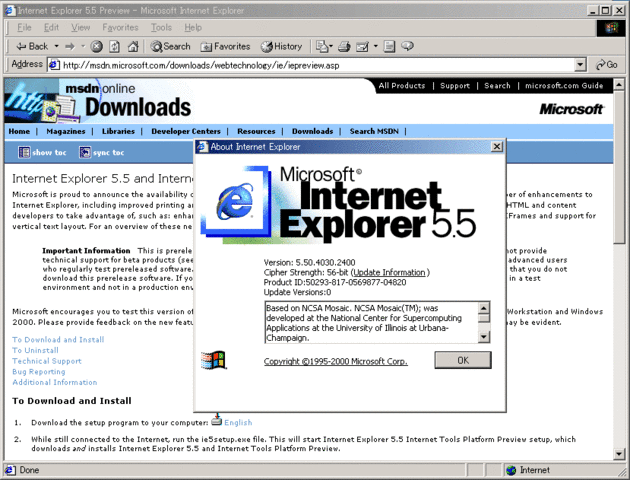Follow Bug Reporting link
Image resolution: width=630 pixels, height=480 pixels.
pyautogui.click(x=39, y=372)
